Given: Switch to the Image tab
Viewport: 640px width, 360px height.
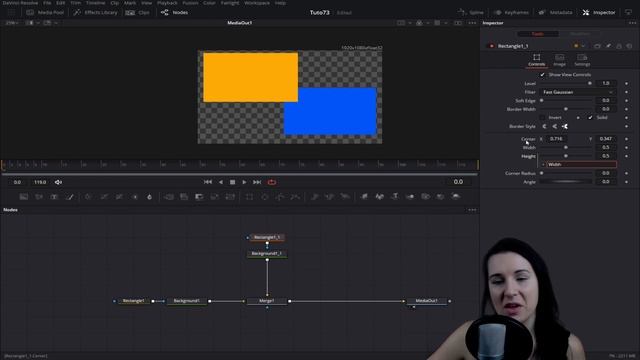Looking at the screenshot, I should (560, 60).
